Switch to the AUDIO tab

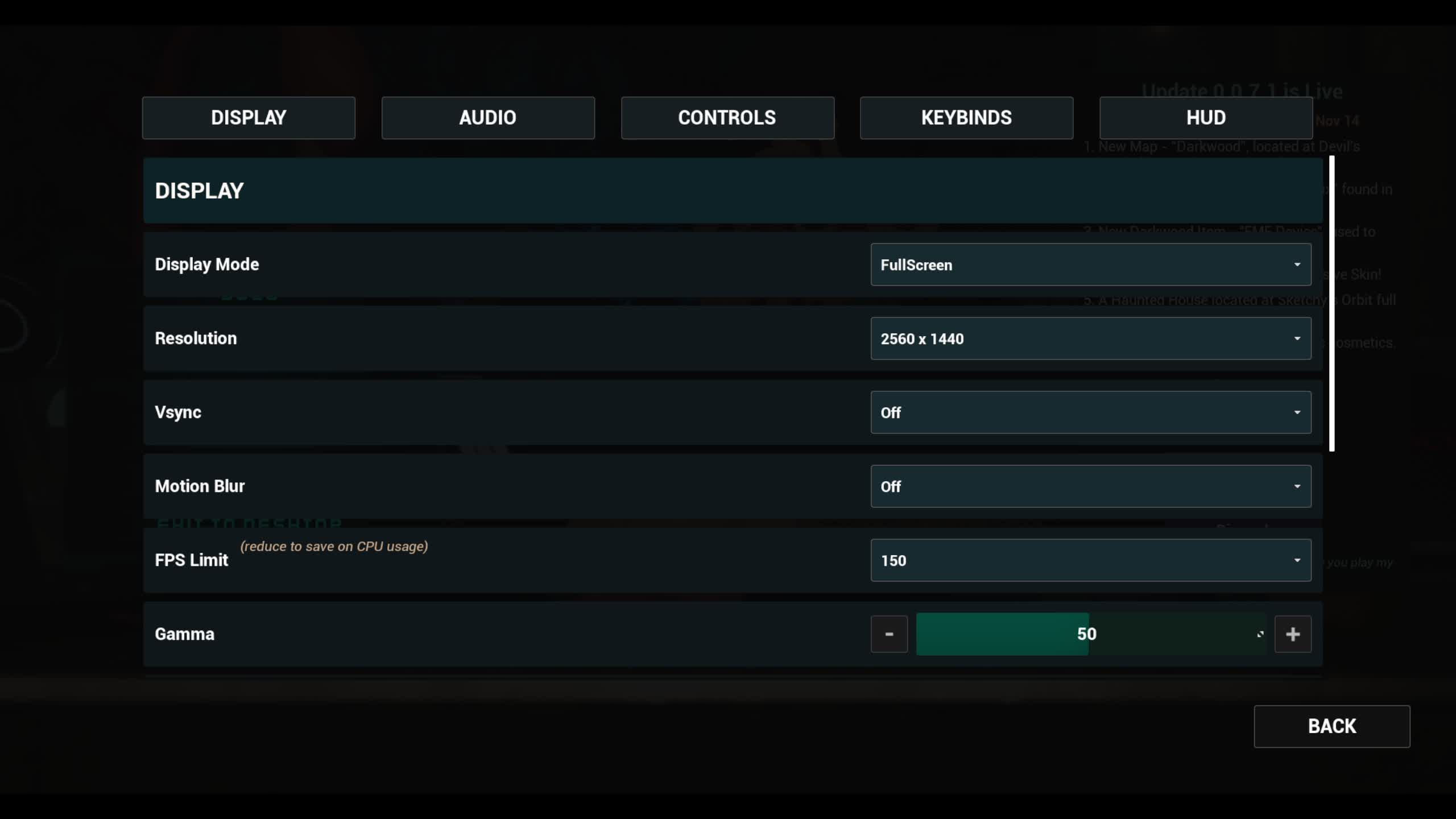click(x=487, y=117)
